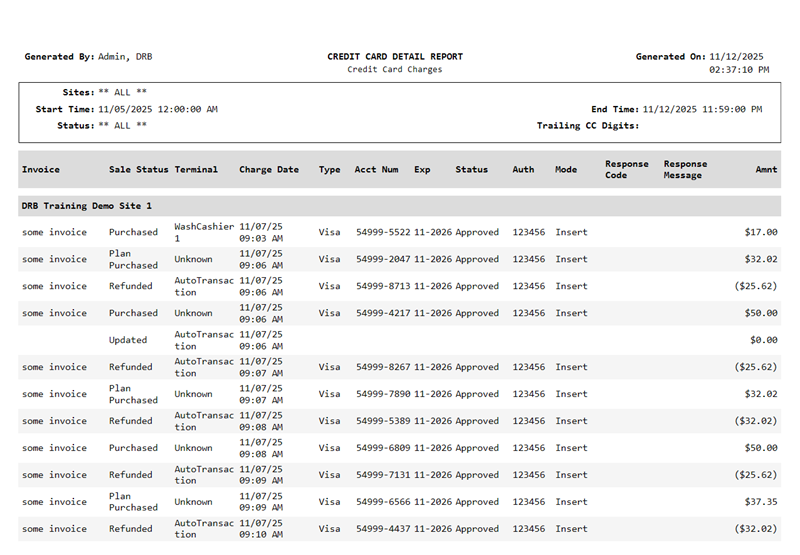This screenshot has height=555, width=800.
Task: Click the CREDIT CARD DETAIL REPORT title
Action: [395, 57]
